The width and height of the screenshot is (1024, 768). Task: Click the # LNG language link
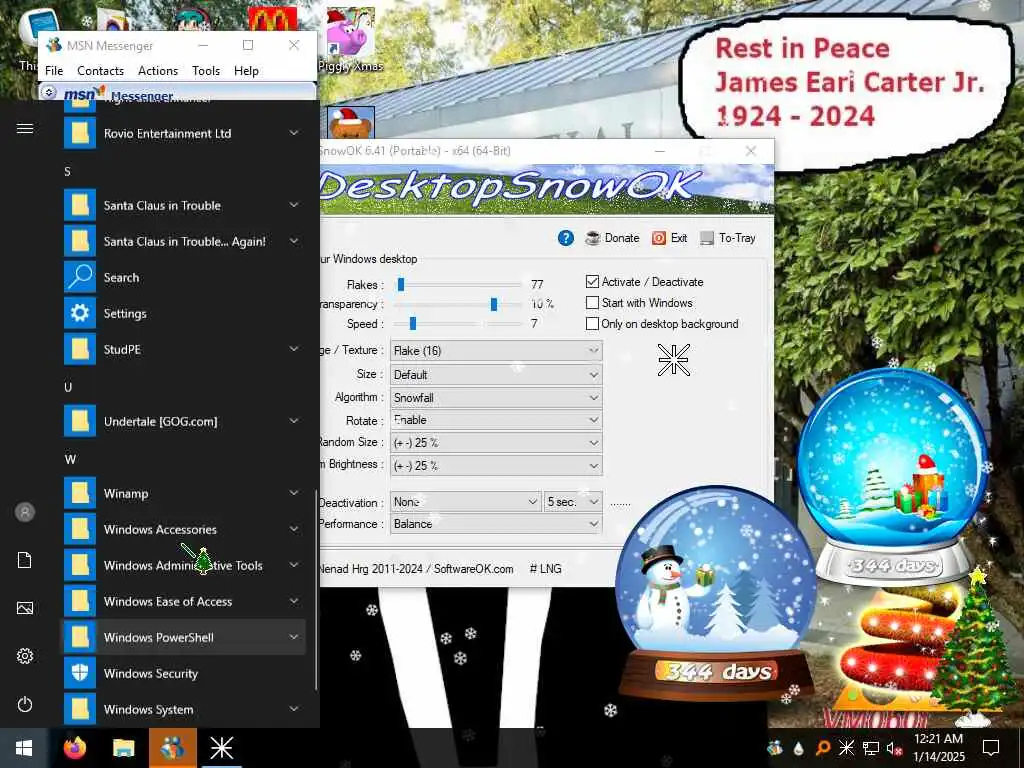[x=545, y=569]
